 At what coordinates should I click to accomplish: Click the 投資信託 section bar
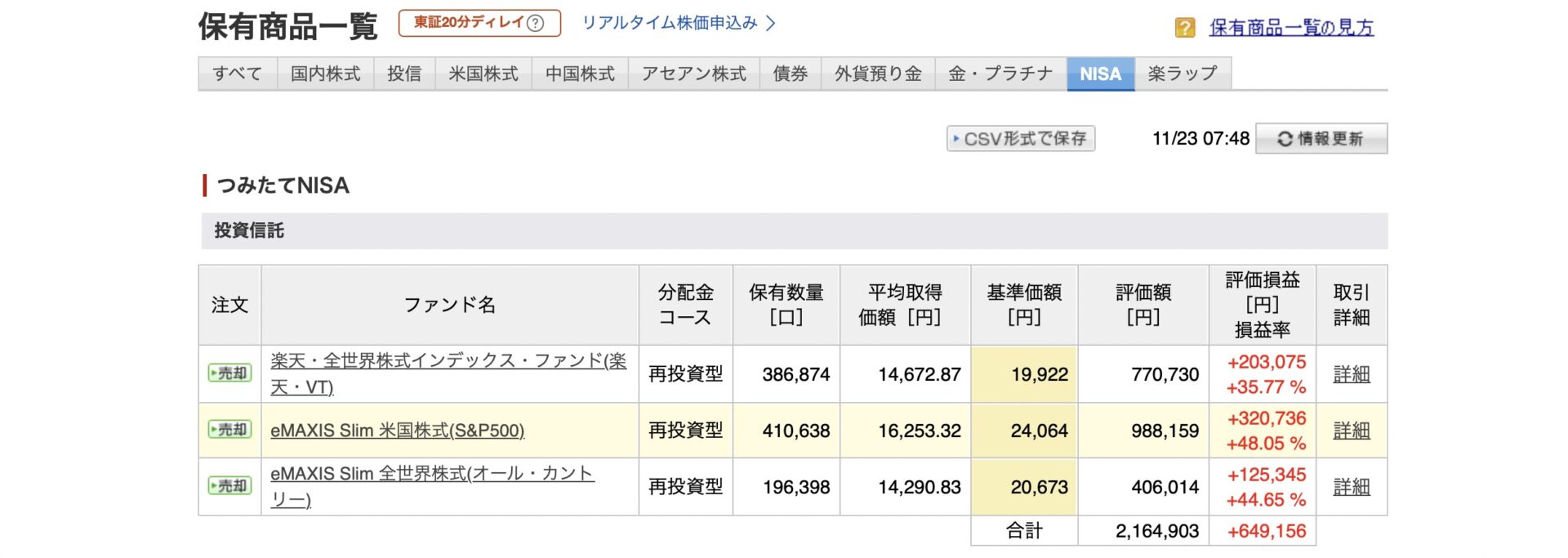(795, 230)
